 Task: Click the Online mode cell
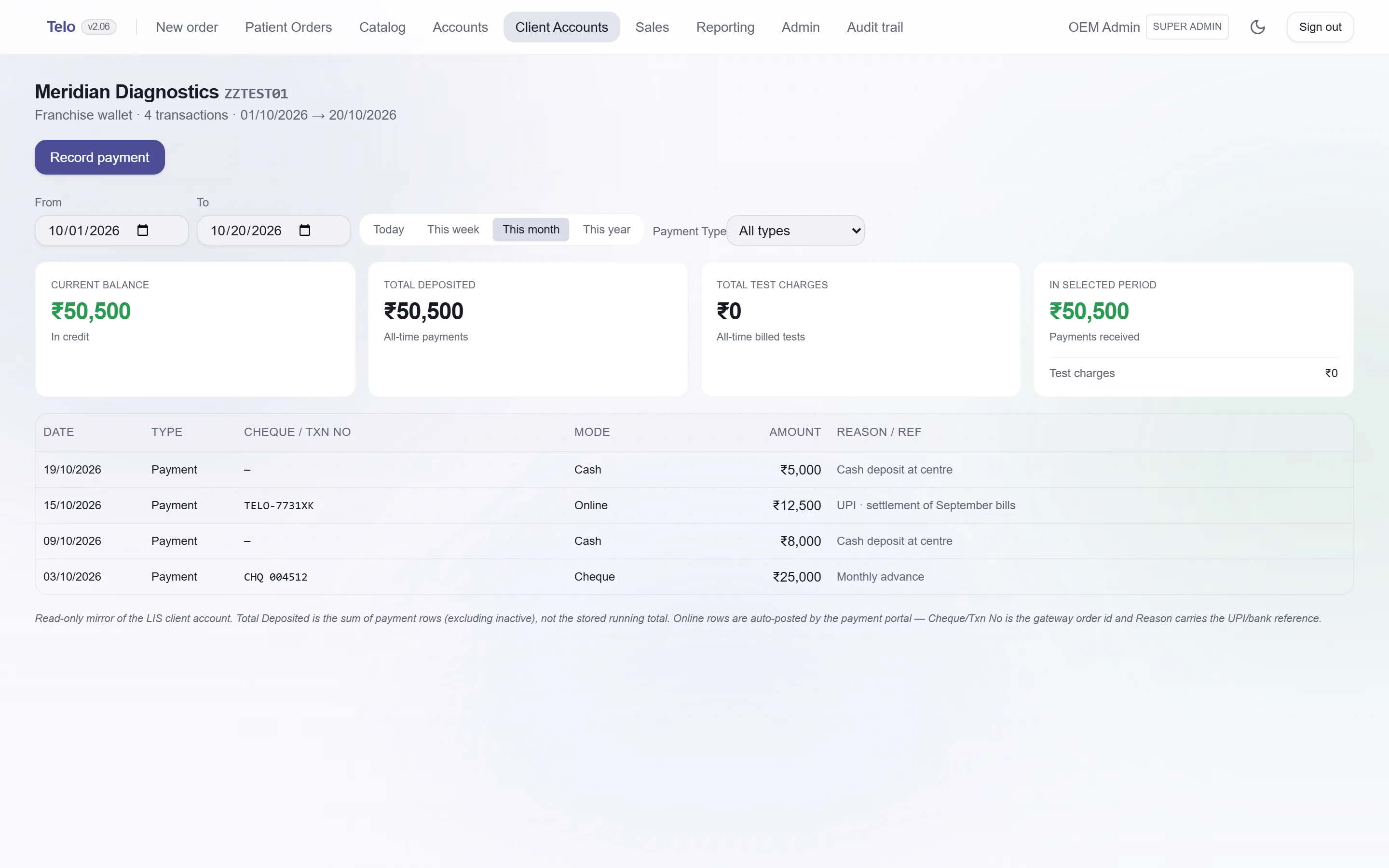[591, 505]
